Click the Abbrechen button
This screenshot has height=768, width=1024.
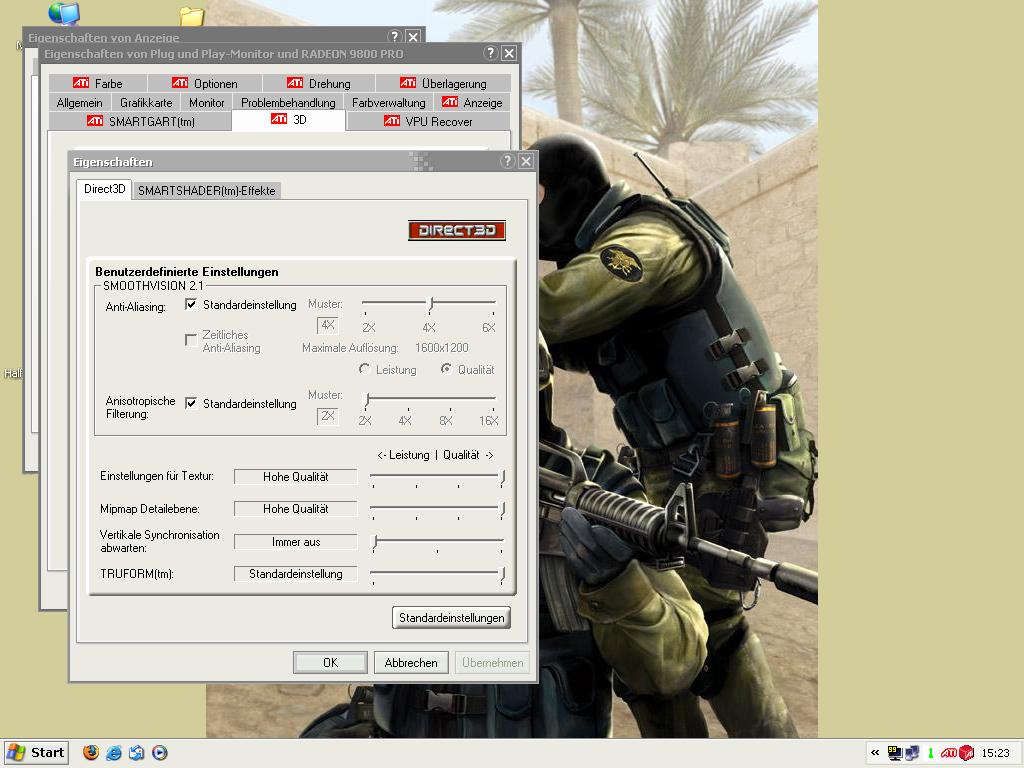(411, 662)
